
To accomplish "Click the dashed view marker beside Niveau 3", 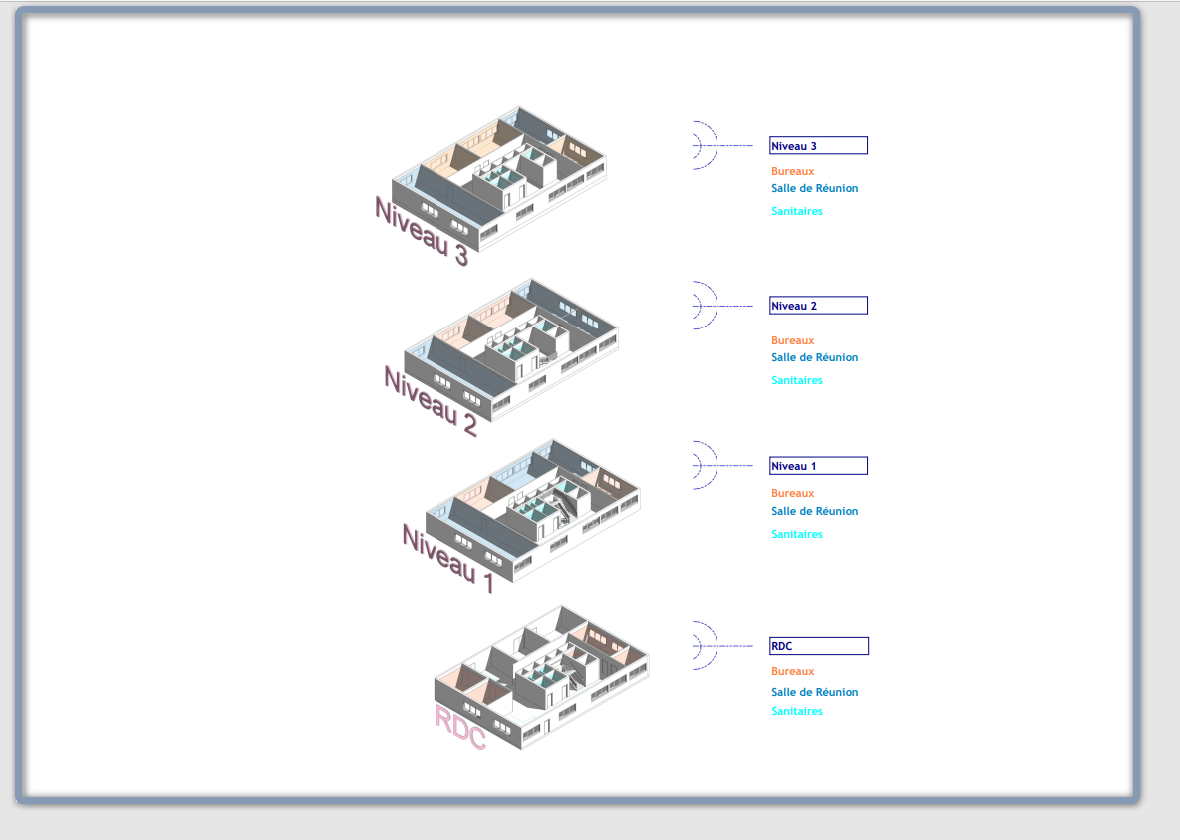I will pyautogui.click(x=721, y=145).
